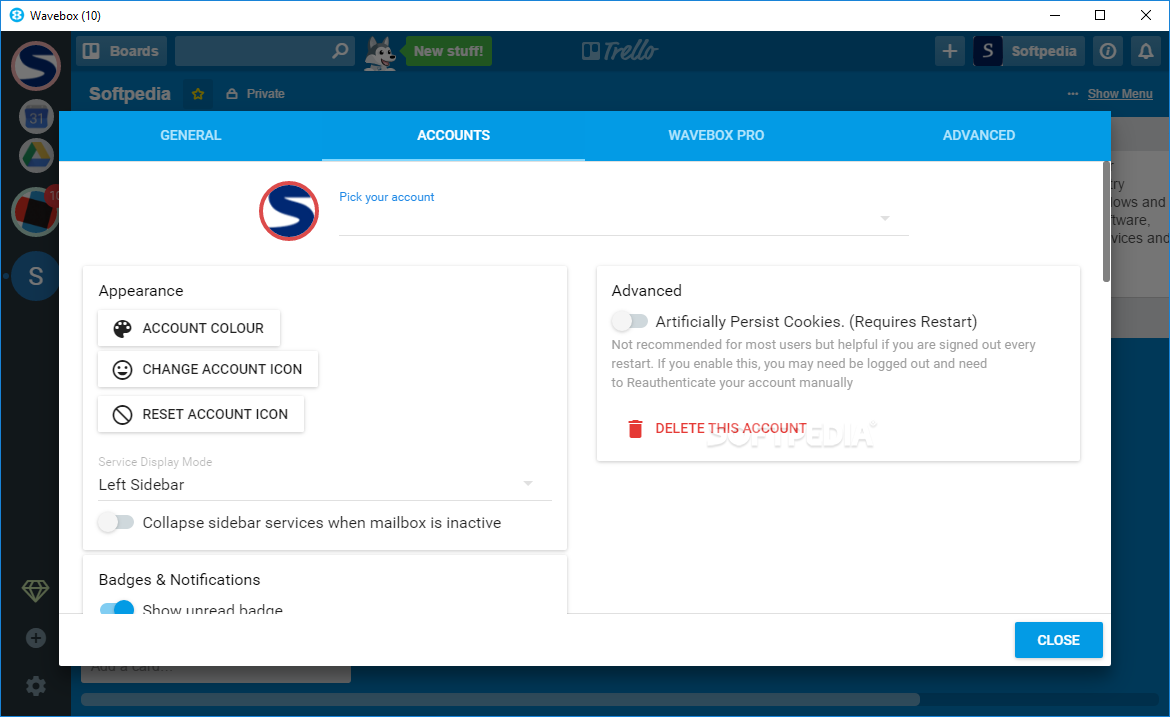This screenshot has width=1170, height=717.
Task: Open Trello notifications bell
Action: [x=1145, y=51]
